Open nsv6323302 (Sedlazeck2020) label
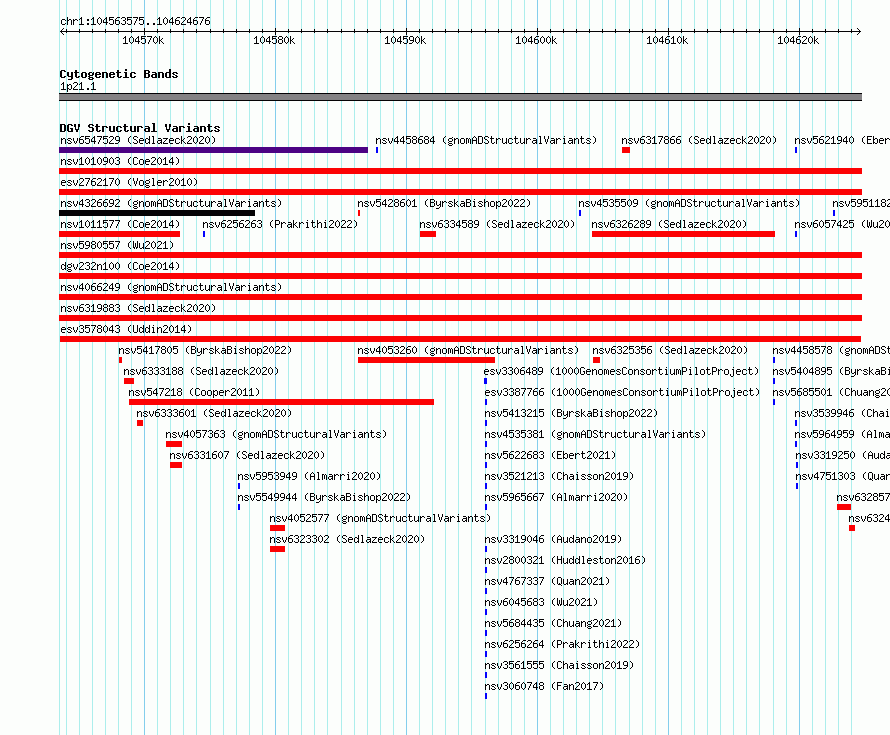Viewport: 890px width, 735px height. click(347, 539)
